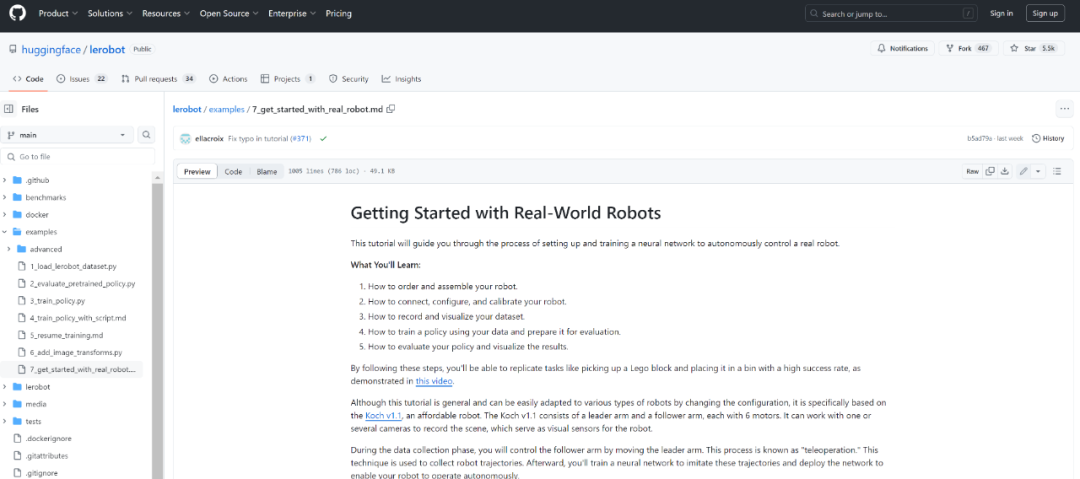
Task: Open more edit options dropdown arrow
Action: pos(1037,171)
